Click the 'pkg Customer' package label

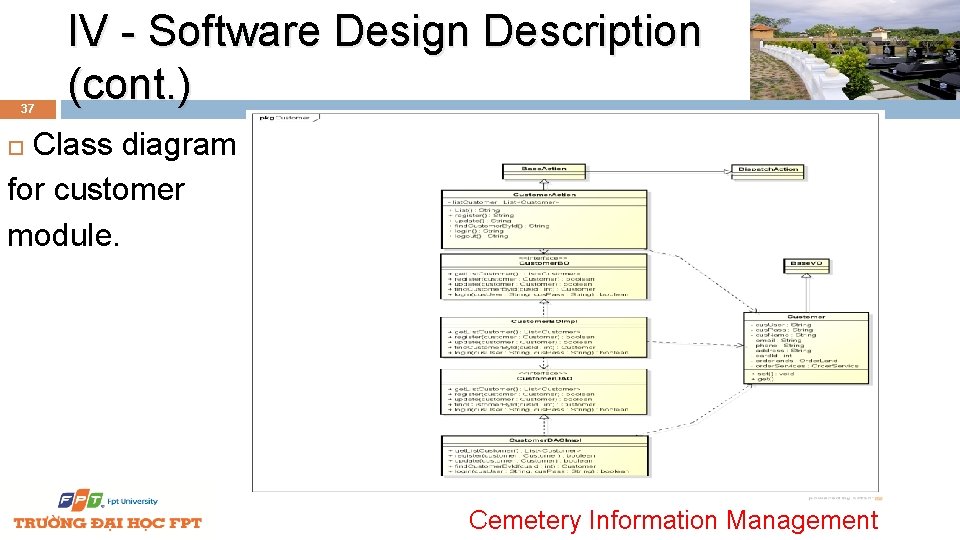click(x=285, y=118)
